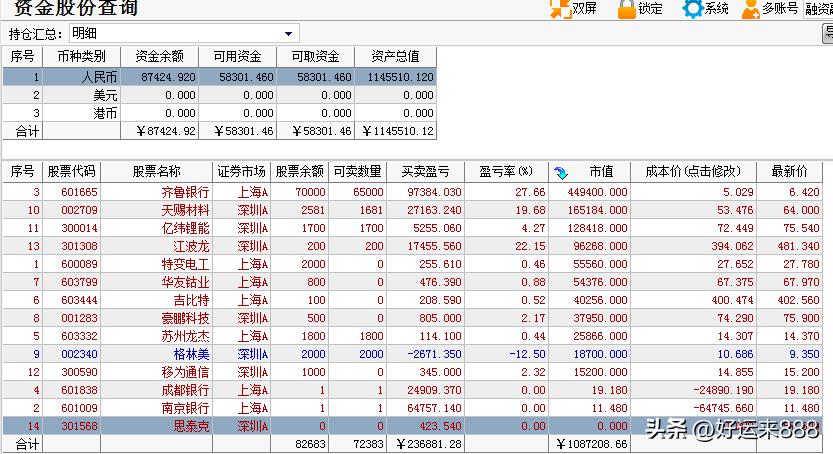
Task: Sort by 可卖数量 column header
Action: (x=357, y=172)
